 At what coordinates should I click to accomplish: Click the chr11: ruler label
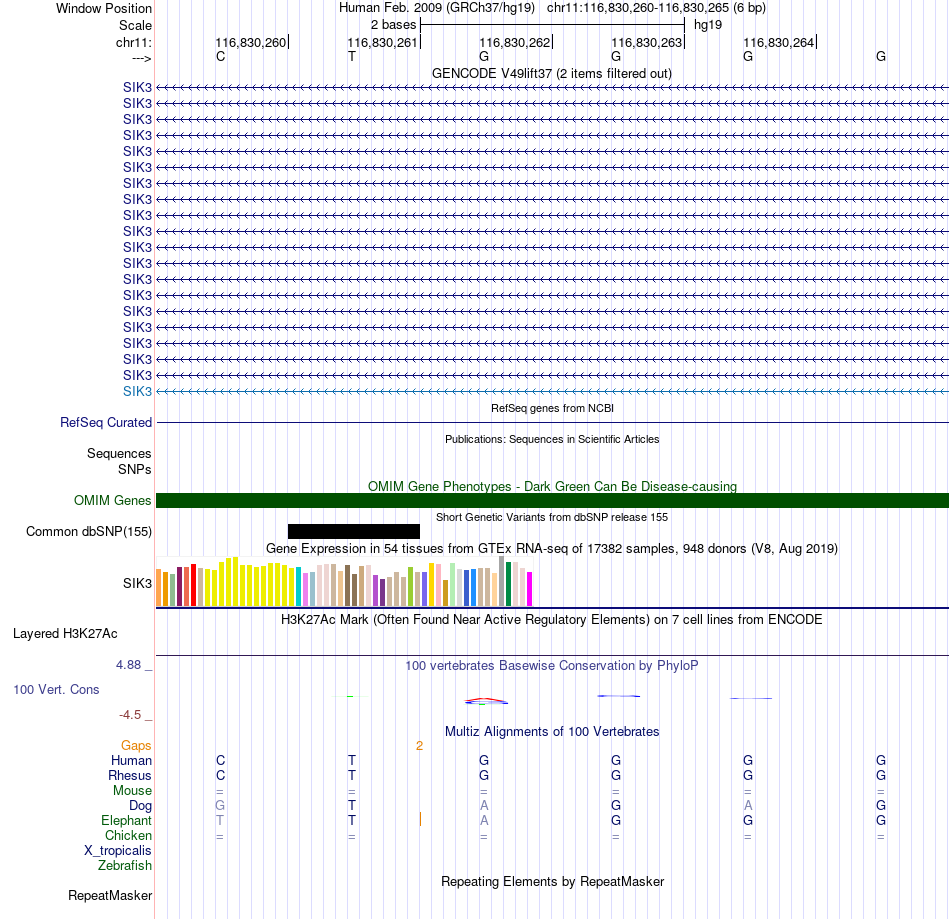[x=134, y=42]
